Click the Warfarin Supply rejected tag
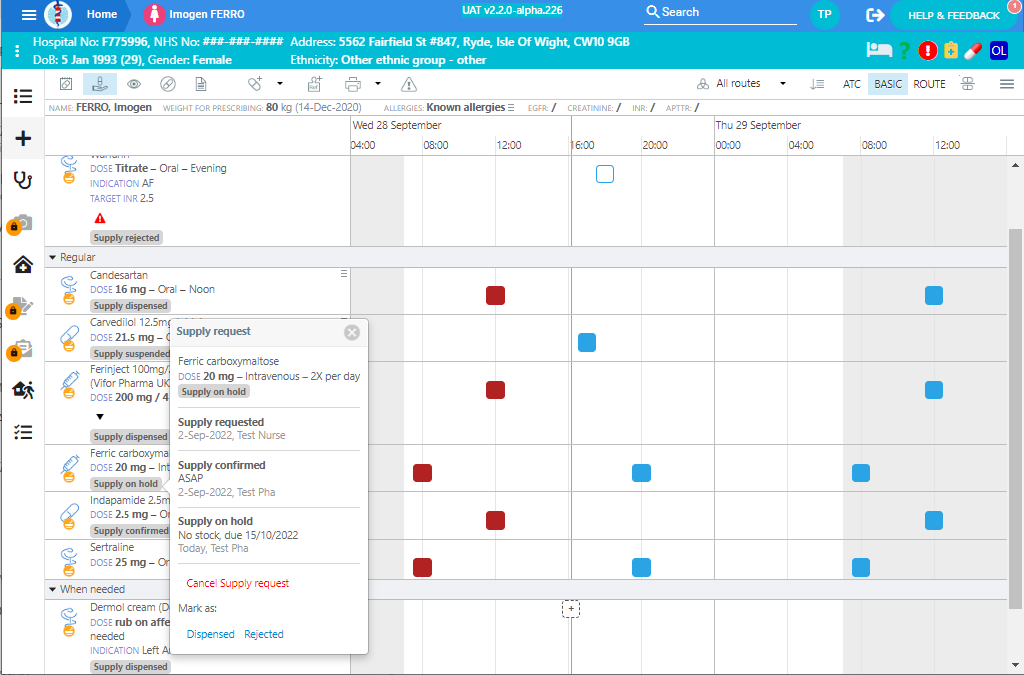1024x675 pixels. pos(126,238)
